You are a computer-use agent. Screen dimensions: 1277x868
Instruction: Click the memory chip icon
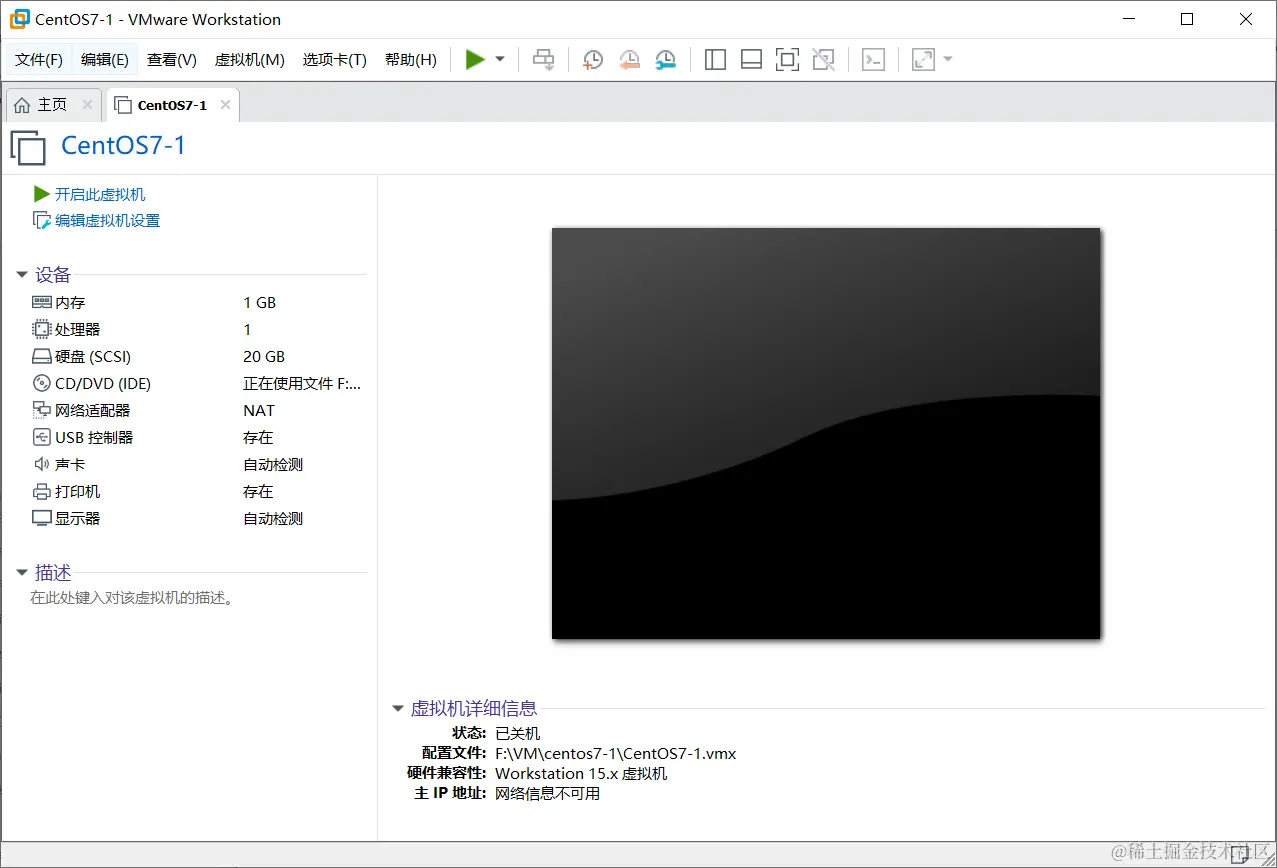(41, 302)
